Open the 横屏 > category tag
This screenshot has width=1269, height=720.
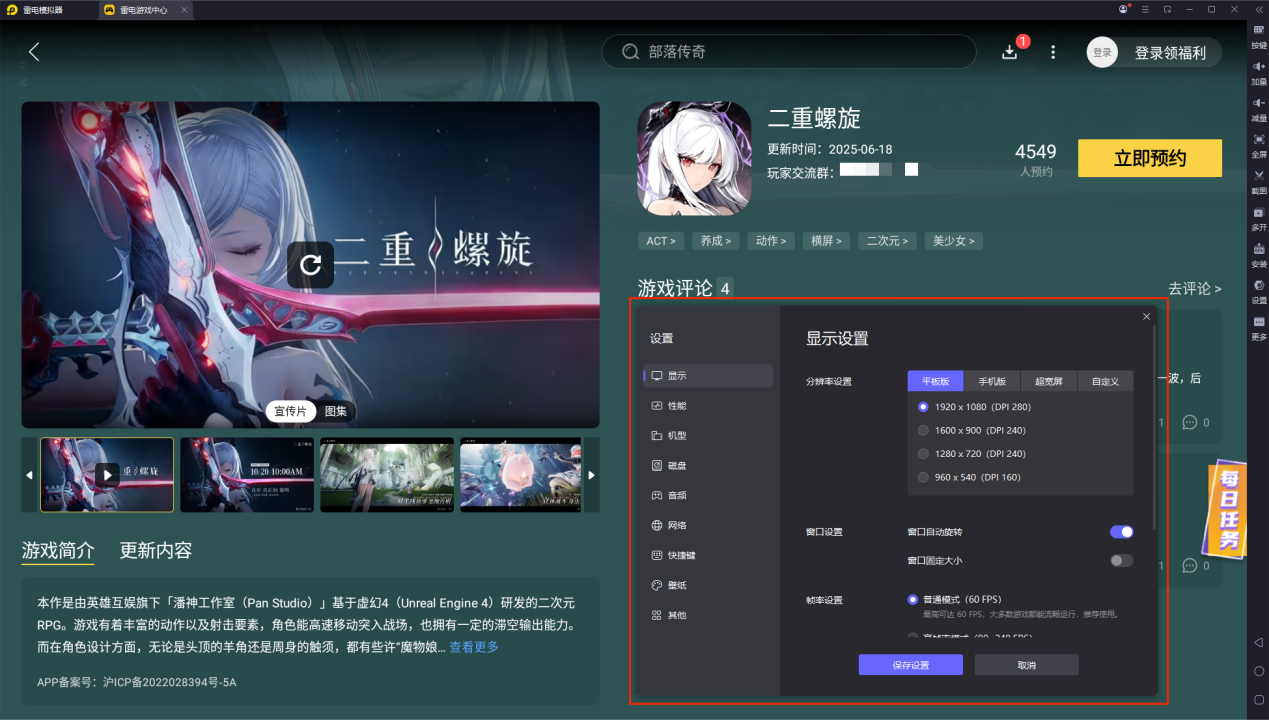(x=826, y=241)
